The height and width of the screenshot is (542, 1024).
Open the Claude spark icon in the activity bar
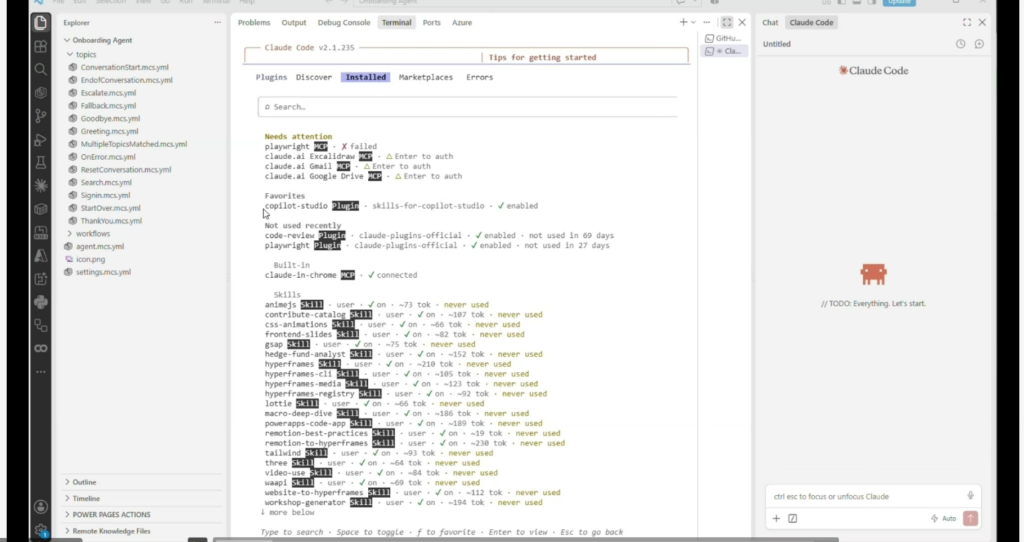[x=40, y=185]
